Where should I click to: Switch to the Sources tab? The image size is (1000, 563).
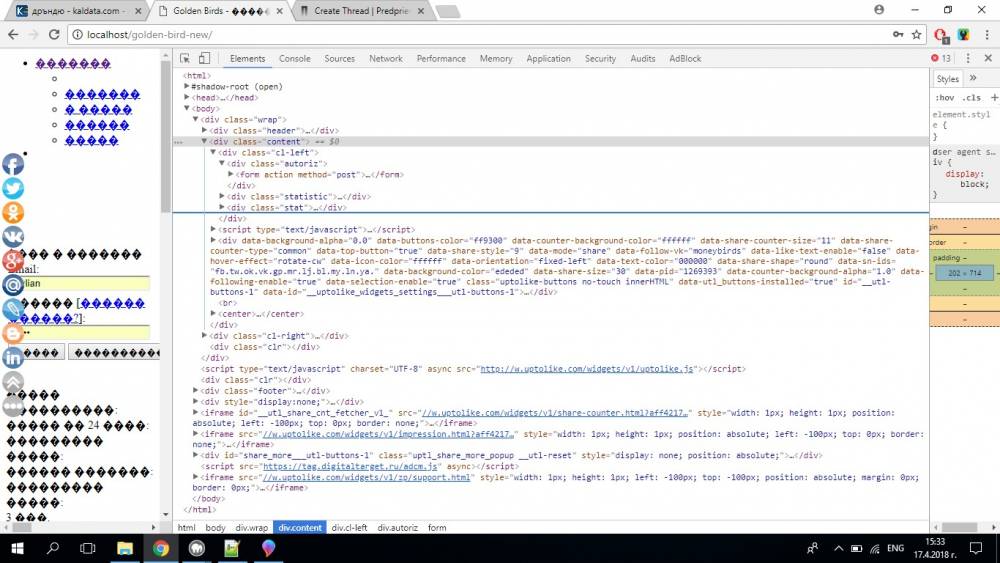point(339,58)
